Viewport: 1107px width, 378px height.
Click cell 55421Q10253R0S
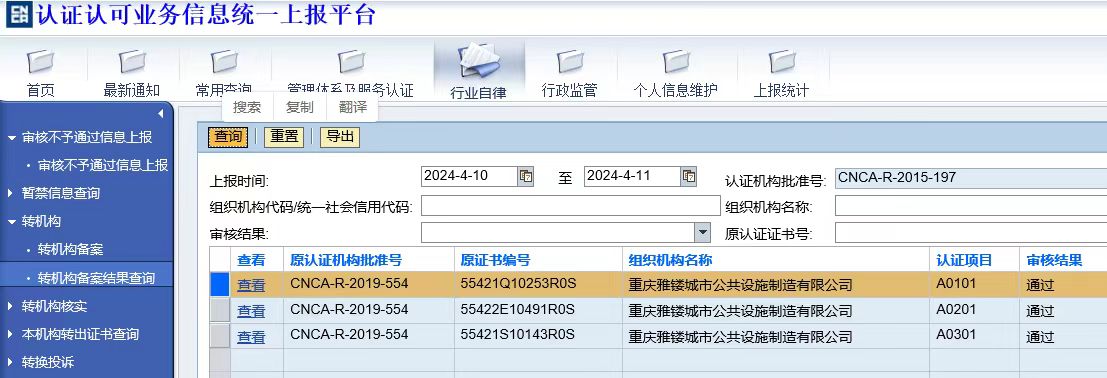pyautogui.click(x=518, y=285)
